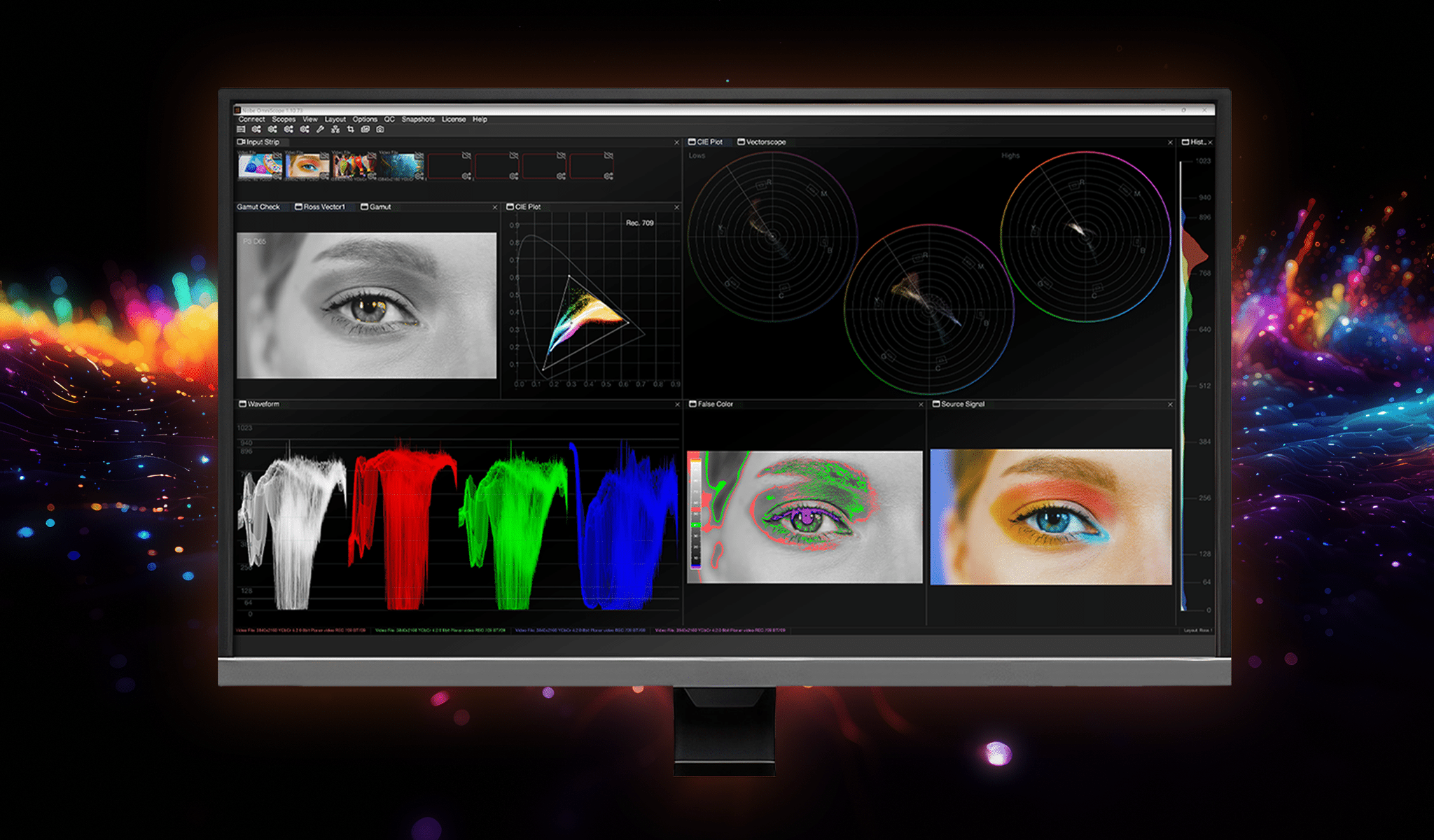Open the Layout menu
Viewport: 1434px width, 840px height.
pos(335,120)
